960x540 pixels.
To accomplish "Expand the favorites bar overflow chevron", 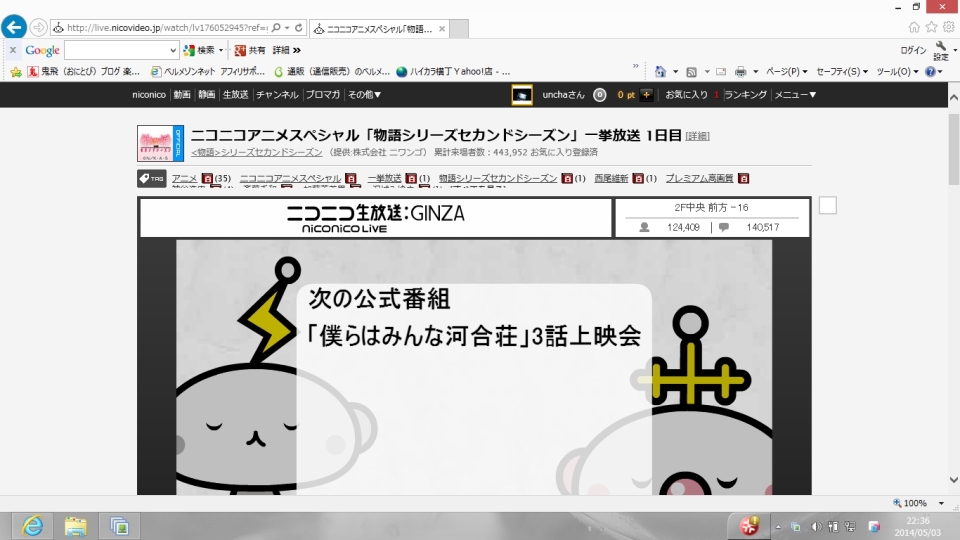I will tap(636, 66).
